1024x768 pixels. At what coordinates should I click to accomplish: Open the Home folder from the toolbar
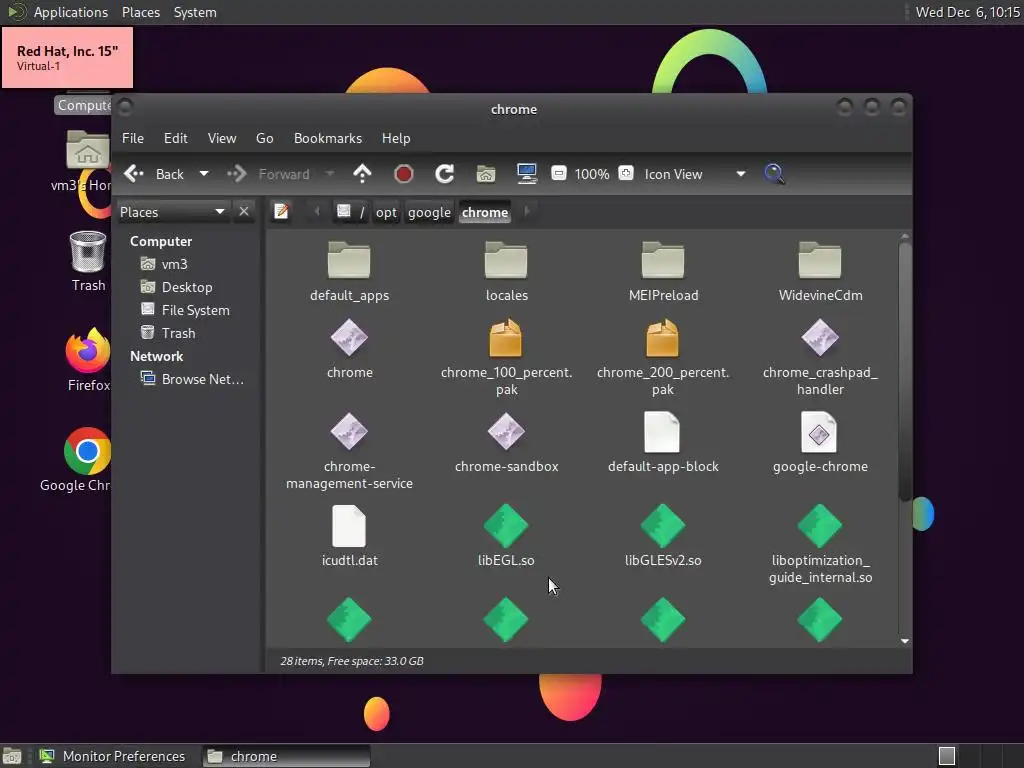(x=486, y=174)
